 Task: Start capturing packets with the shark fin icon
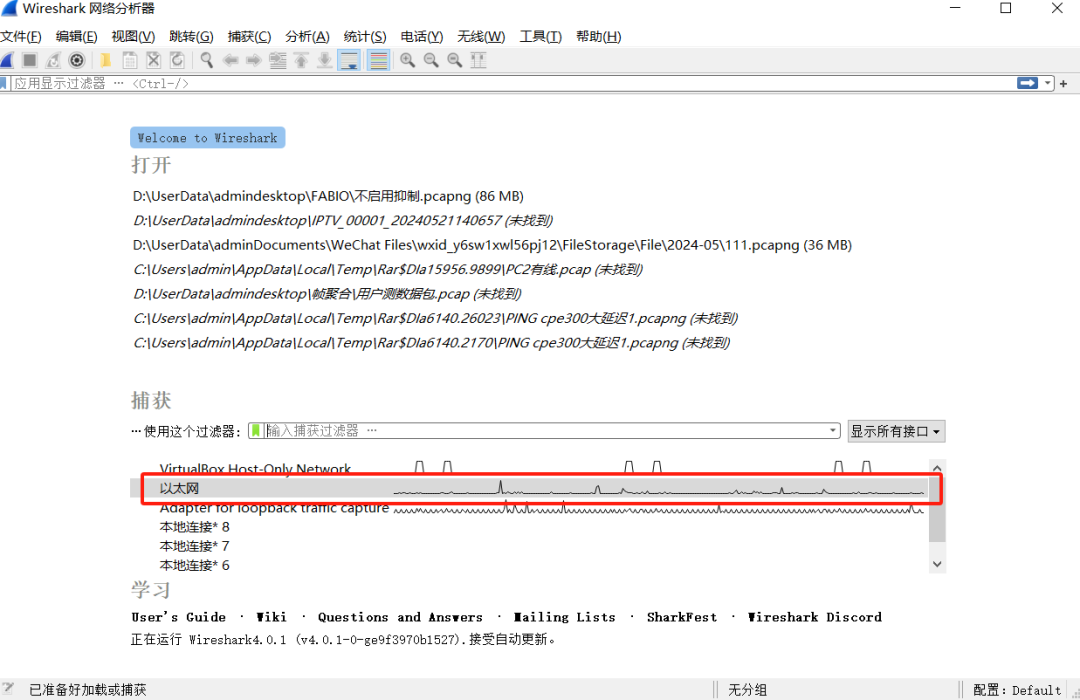tap(7, 61)
